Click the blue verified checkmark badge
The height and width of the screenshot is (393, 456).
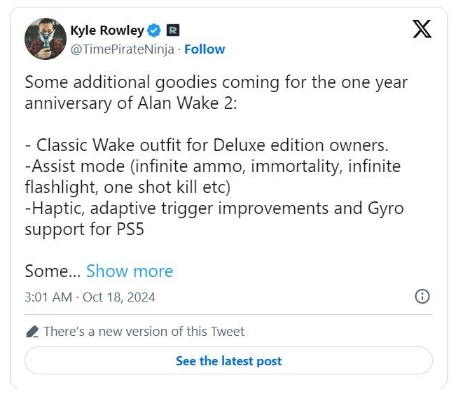[x=154, y=31]
